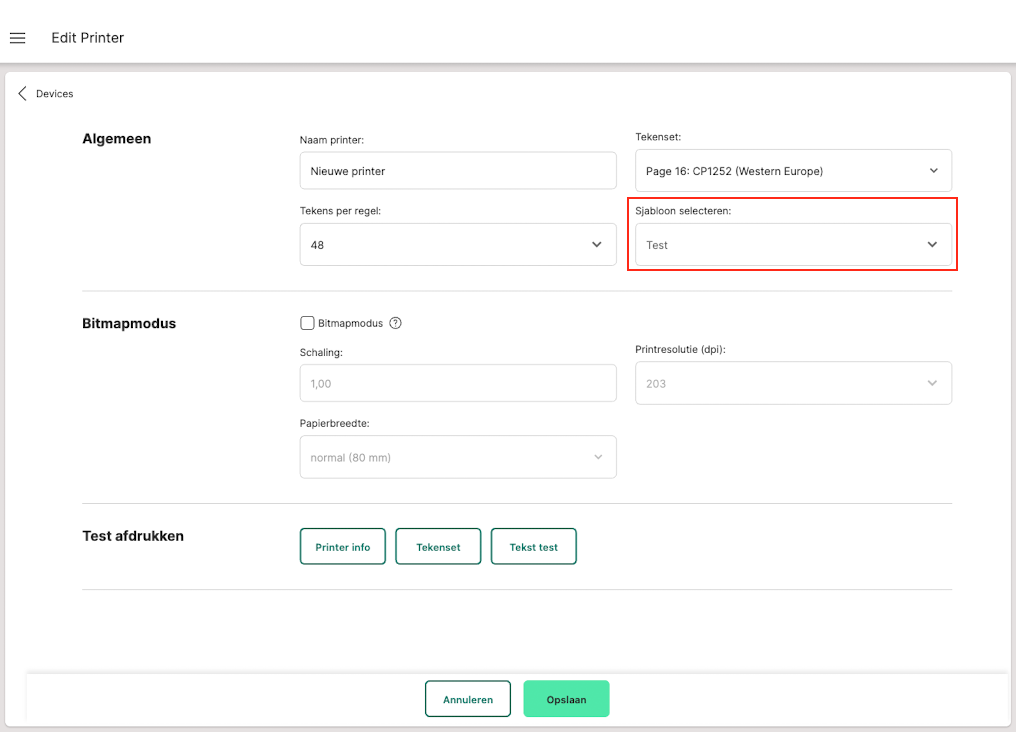Click the arrow in Tekenset dropdown field
Screen dimensions: 1016x732
pyautogui.click(x=933, y=171)
